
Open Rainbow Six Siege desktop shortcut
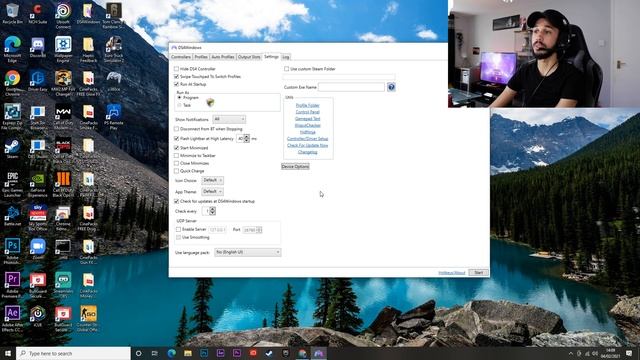click(113, 15)
